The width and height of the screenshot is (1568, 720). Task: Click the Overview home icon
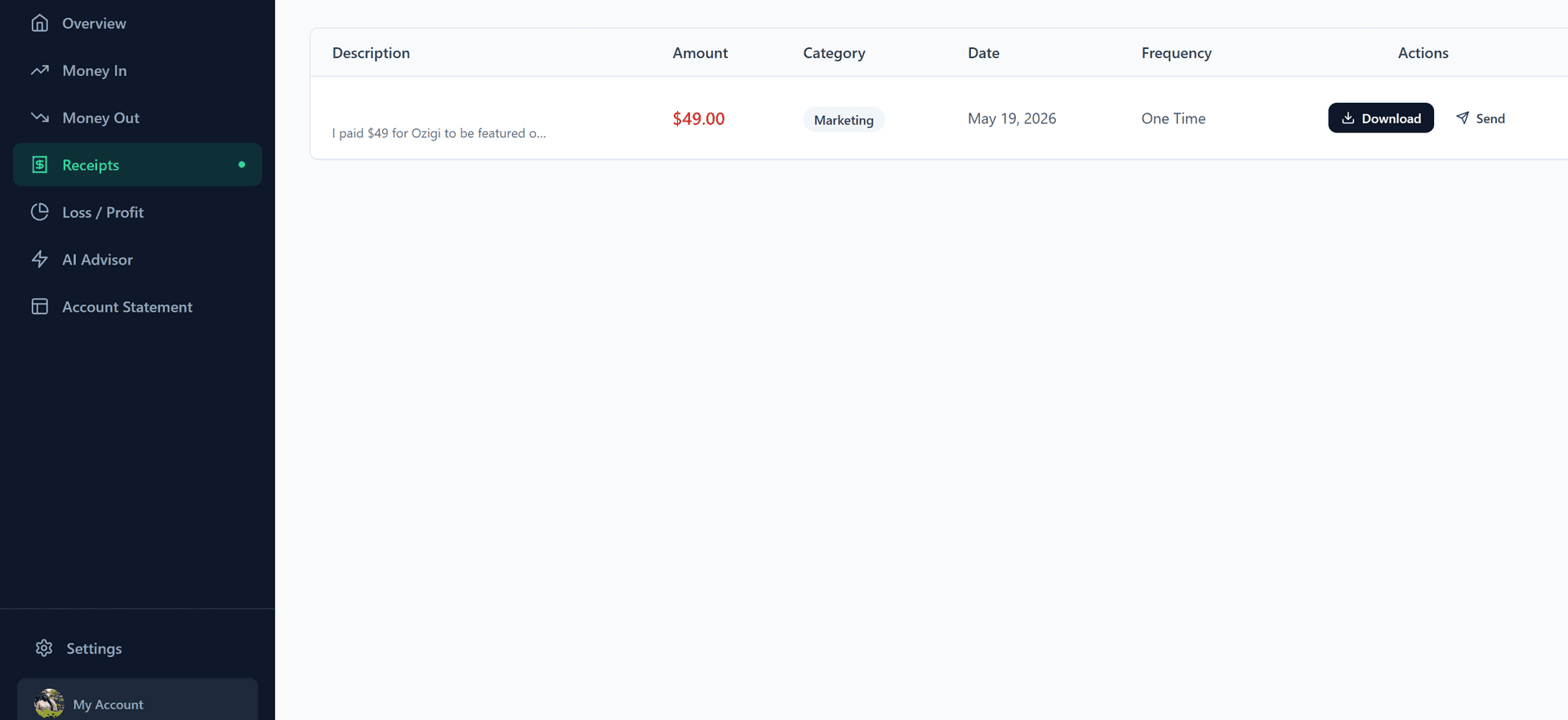coord(39,23)
